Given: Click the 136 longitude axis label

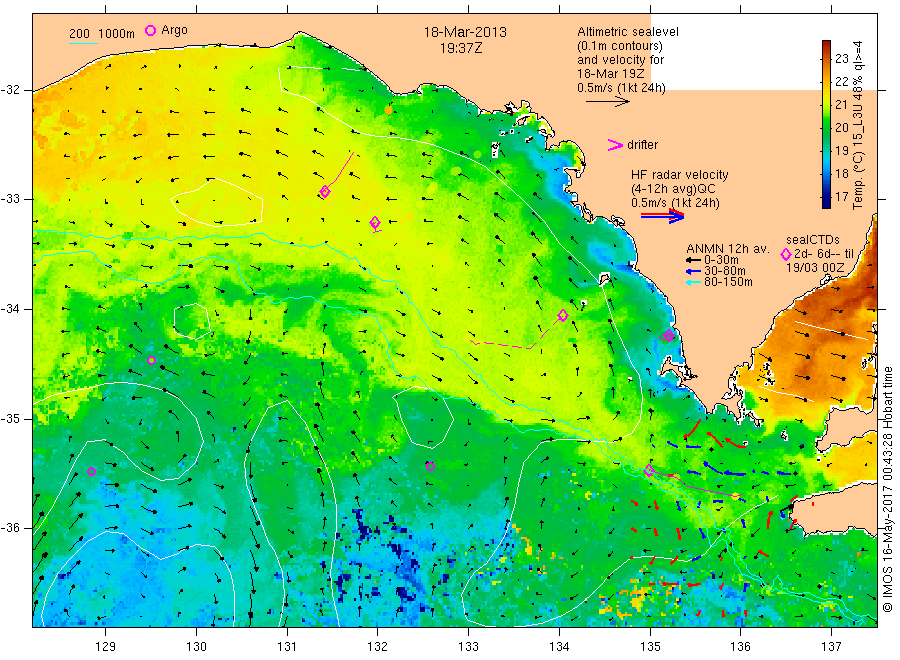Looking at the screenshot, I should click(740, 647).
